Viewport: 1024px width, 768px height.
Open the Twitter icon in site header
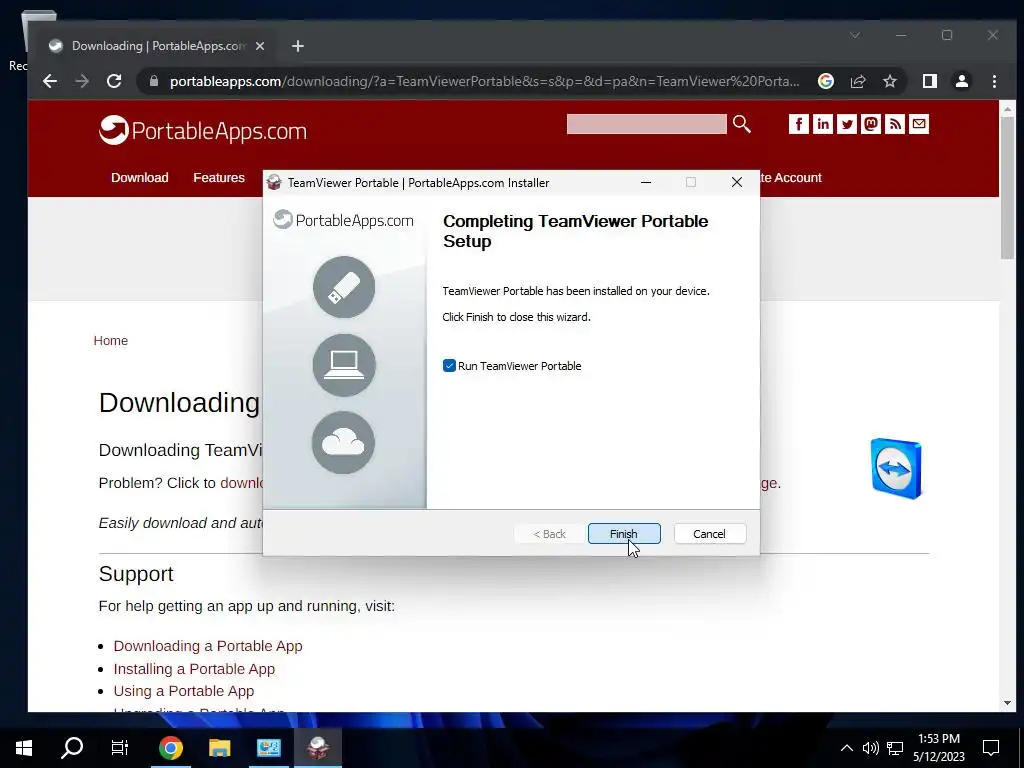pos(847,124)
